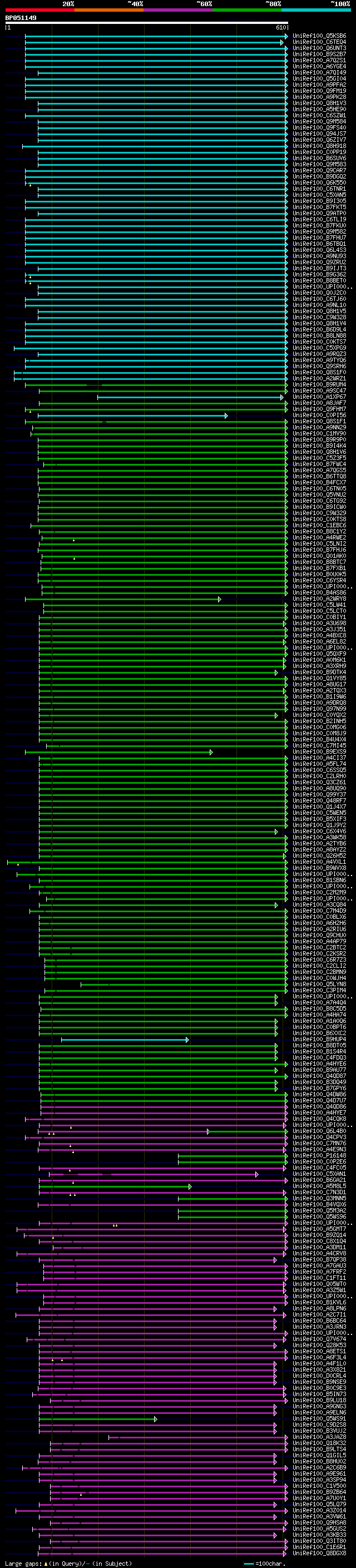356x1568 pixels.
Task: Select hit UniRef100_Q18K32
Action: point(319,1443)
